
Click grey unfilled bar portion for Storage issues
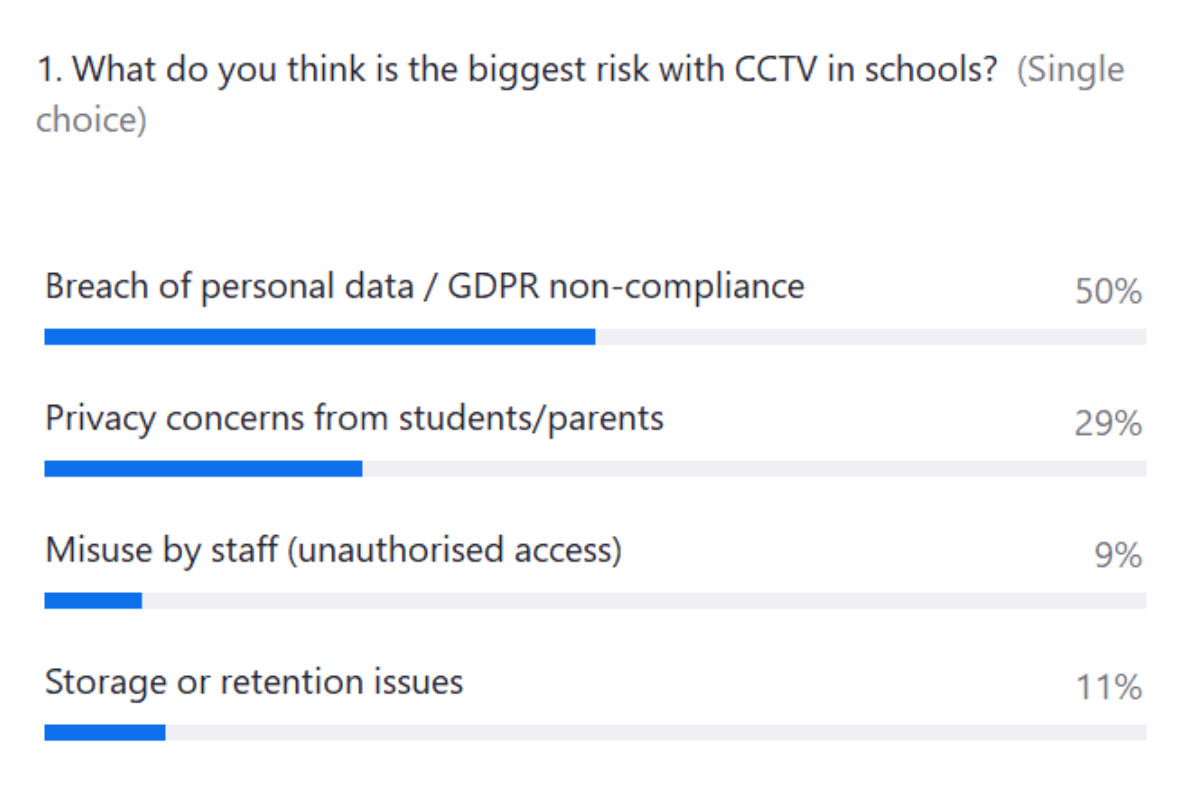pos(656,733)
